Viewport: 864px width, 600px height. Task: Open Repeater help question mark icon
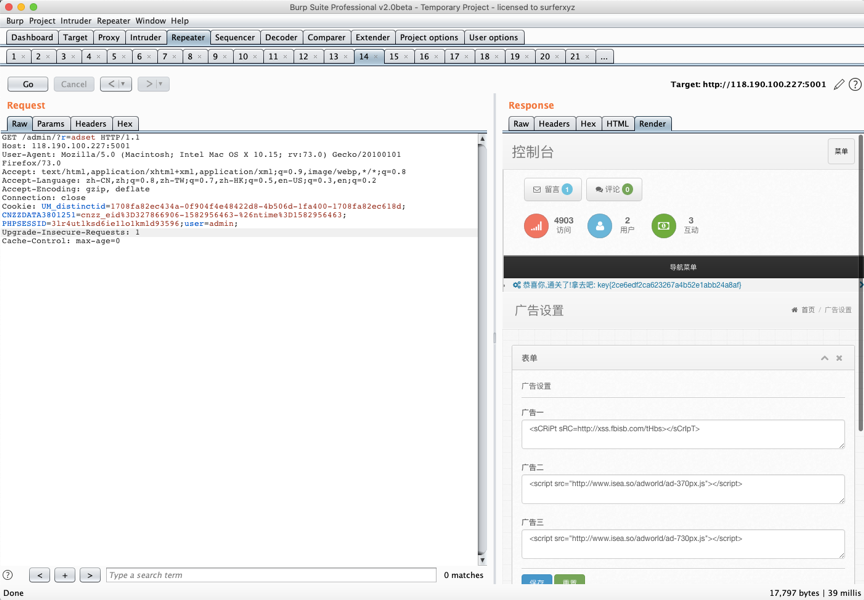855,85
